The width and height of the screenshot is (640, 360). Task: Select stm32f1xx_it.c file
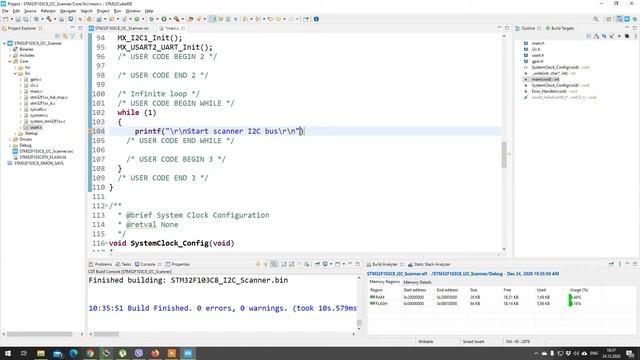coord(42,103)
